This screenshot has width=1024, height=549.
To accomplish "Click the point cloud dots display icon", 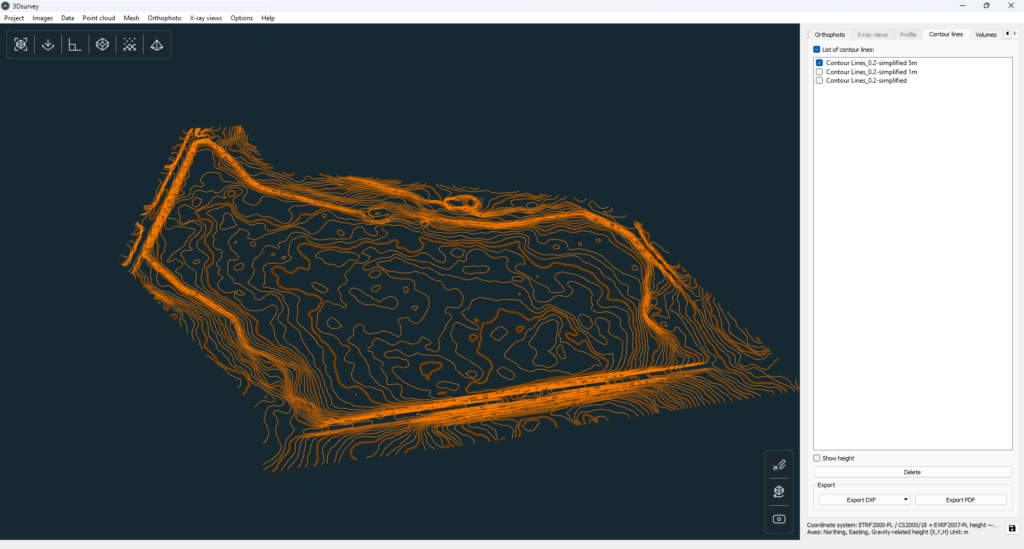I will (x=129, y=44).
